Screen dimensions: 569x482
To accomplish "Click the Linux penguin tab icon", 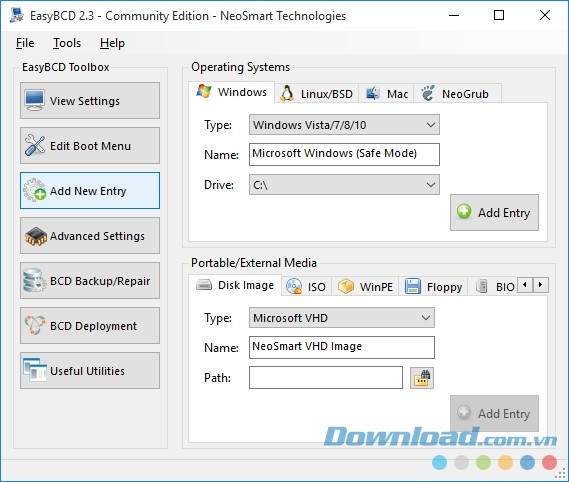I will click(287, 93).
